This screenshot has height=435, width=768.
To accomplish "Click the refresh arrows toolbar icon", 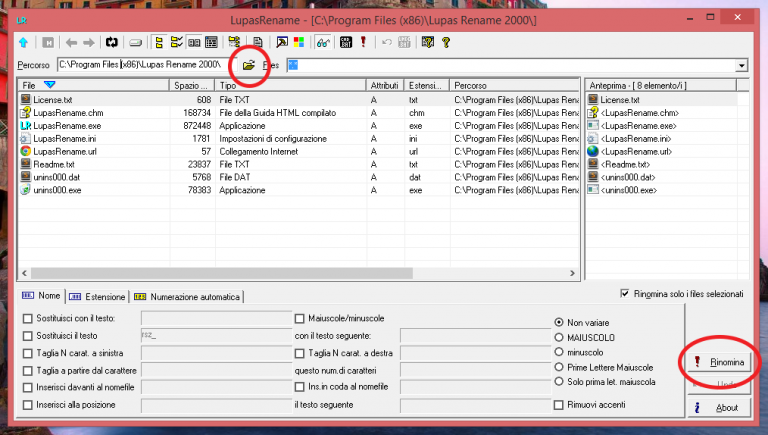I will [x=113, y=42].
